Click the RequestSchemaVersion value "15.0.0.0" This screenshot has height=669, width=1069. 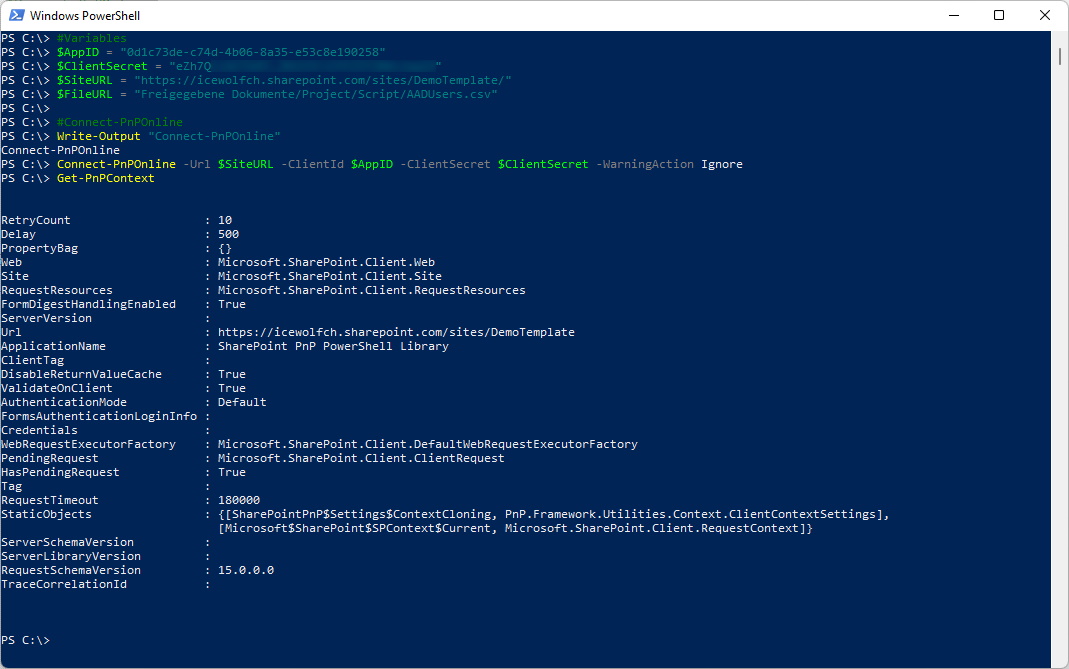246,570
